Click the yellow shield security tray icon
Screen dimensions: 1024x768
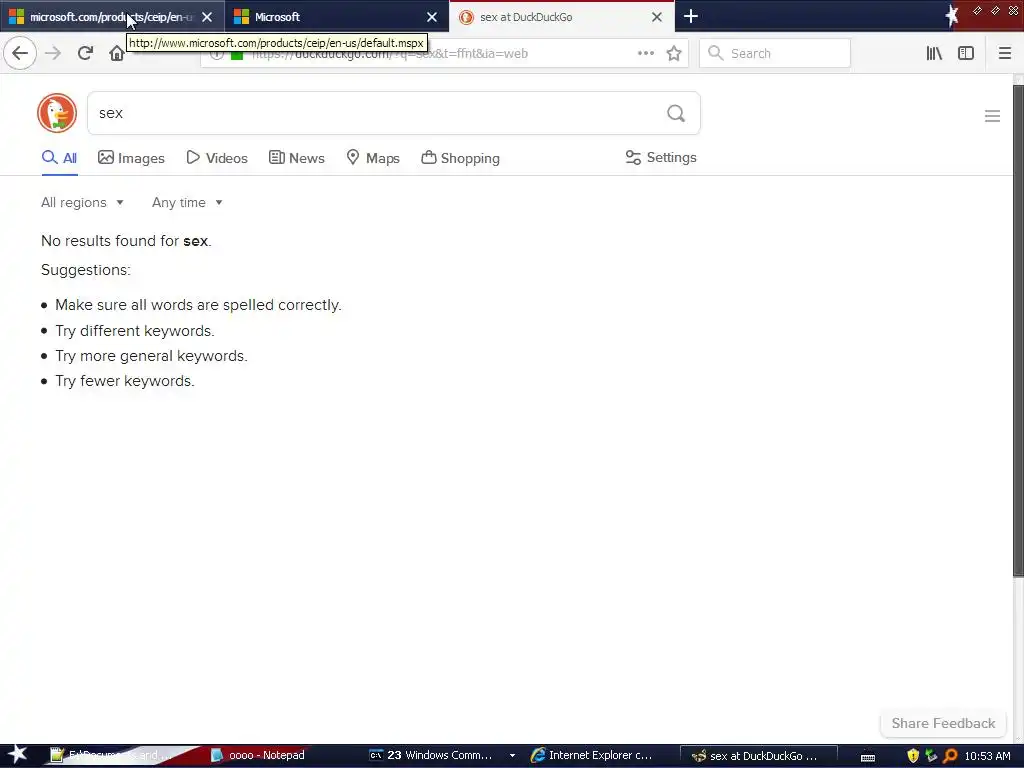(x=913, y=756)
